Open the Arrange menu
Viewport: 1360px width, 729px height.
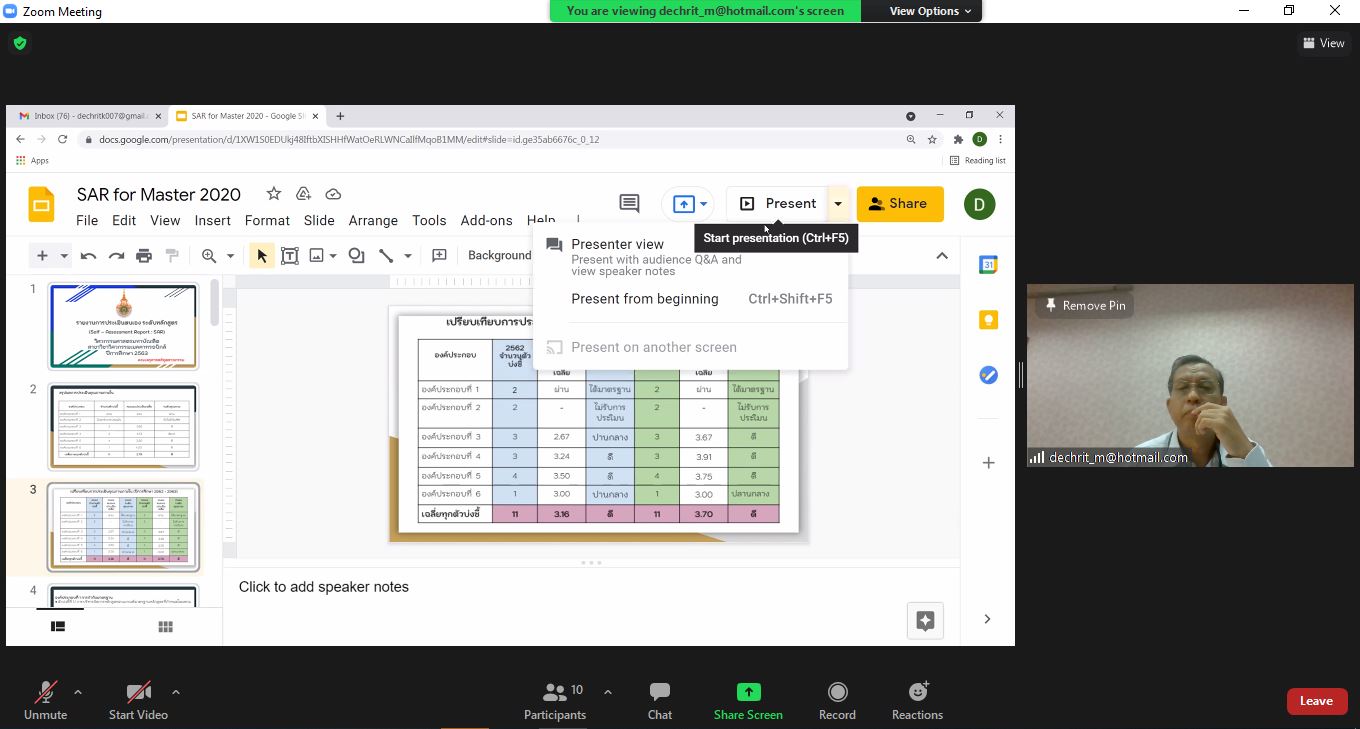tap(373, 220)
